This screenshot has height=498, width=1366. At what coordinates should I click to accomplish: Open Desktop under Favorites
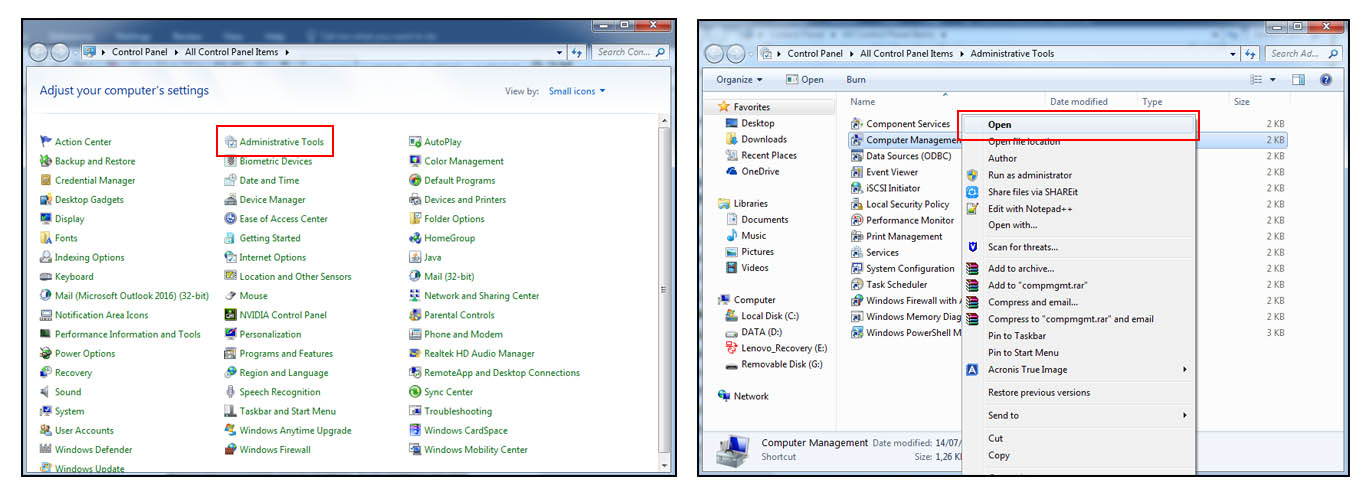[x=750, y=123]
